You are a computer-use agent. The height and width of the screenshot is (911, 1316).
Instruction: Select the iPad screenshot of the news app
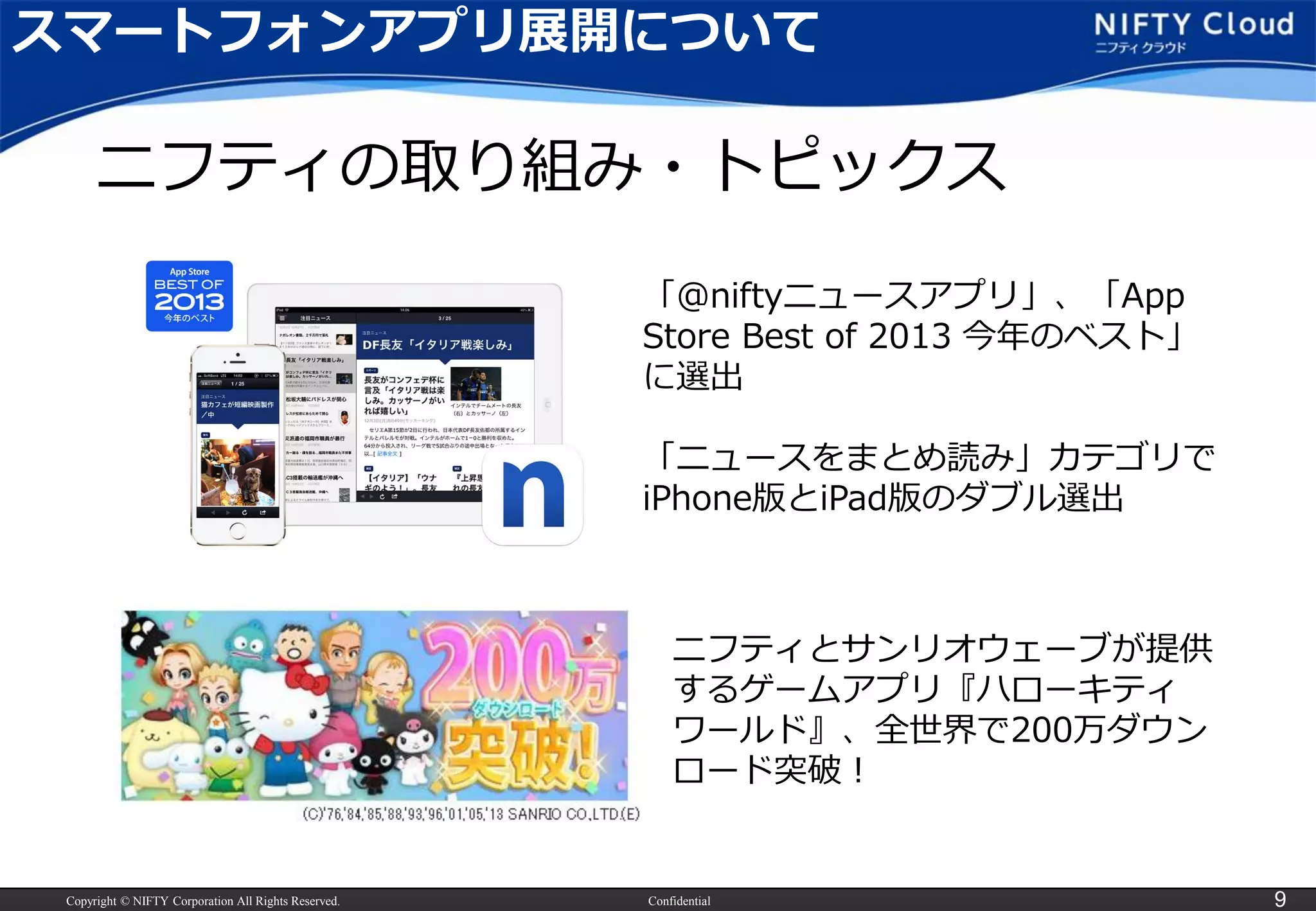click(x=405, y=404)
